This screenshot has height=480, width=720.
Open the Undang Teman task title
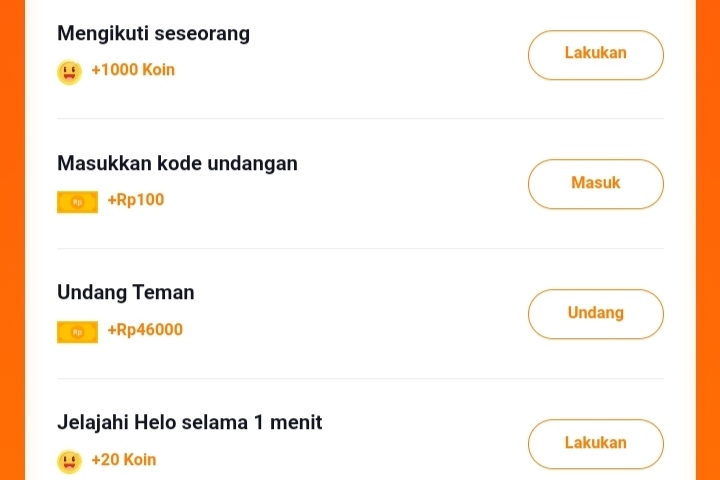pos(125,293)
